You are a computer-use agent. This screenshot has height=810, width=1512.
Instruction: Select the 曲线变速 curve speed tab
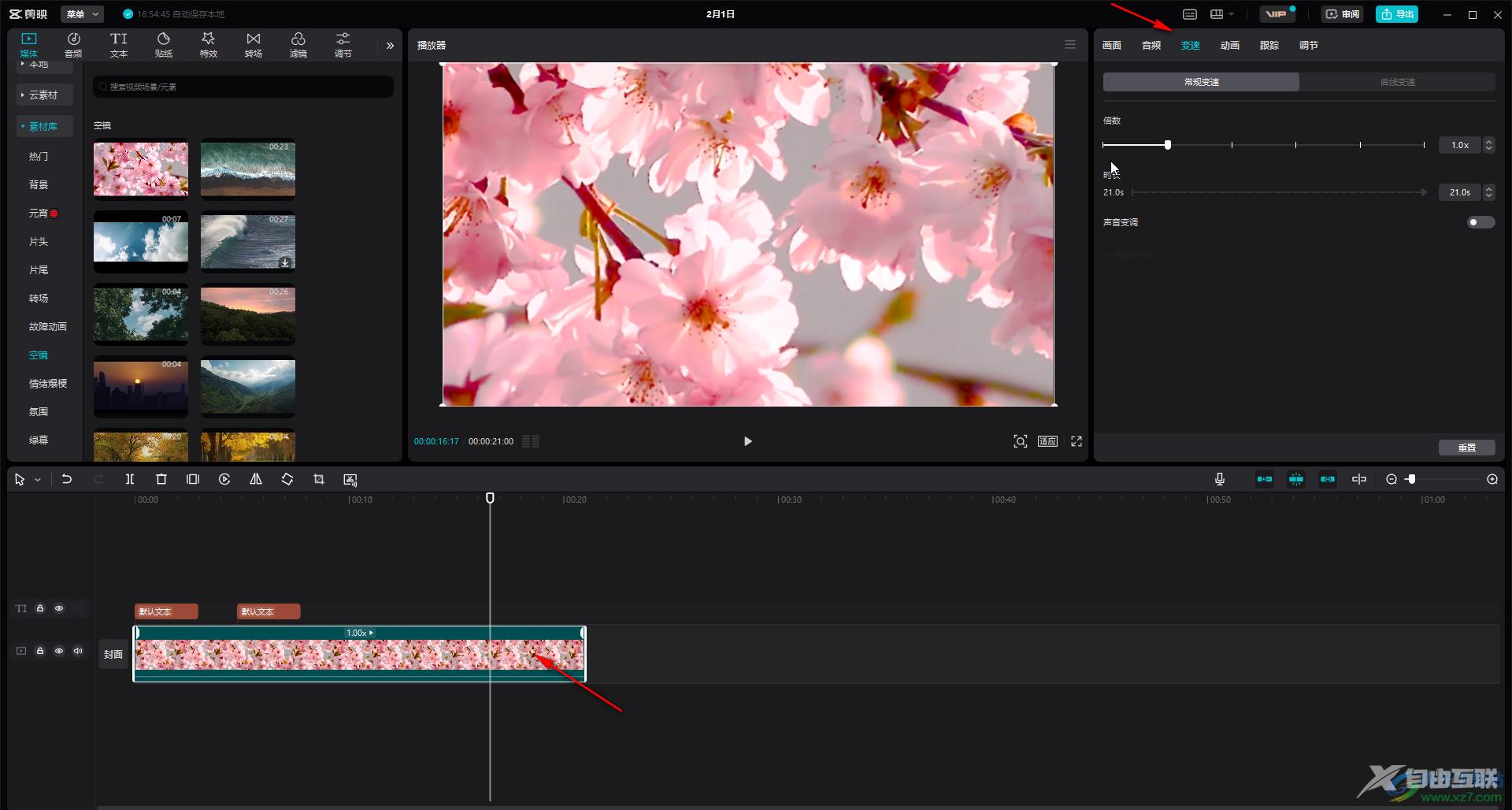coord(1398,82)
